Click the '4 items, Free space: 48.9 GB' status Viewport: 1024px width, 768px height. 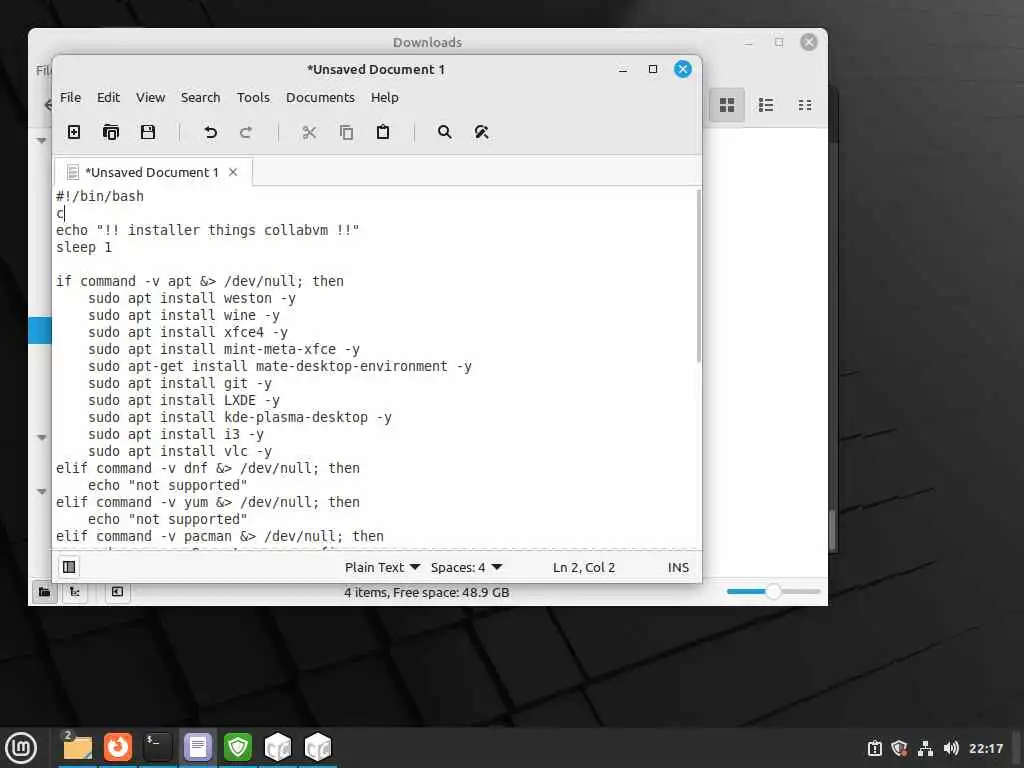(x=426, y=592)
